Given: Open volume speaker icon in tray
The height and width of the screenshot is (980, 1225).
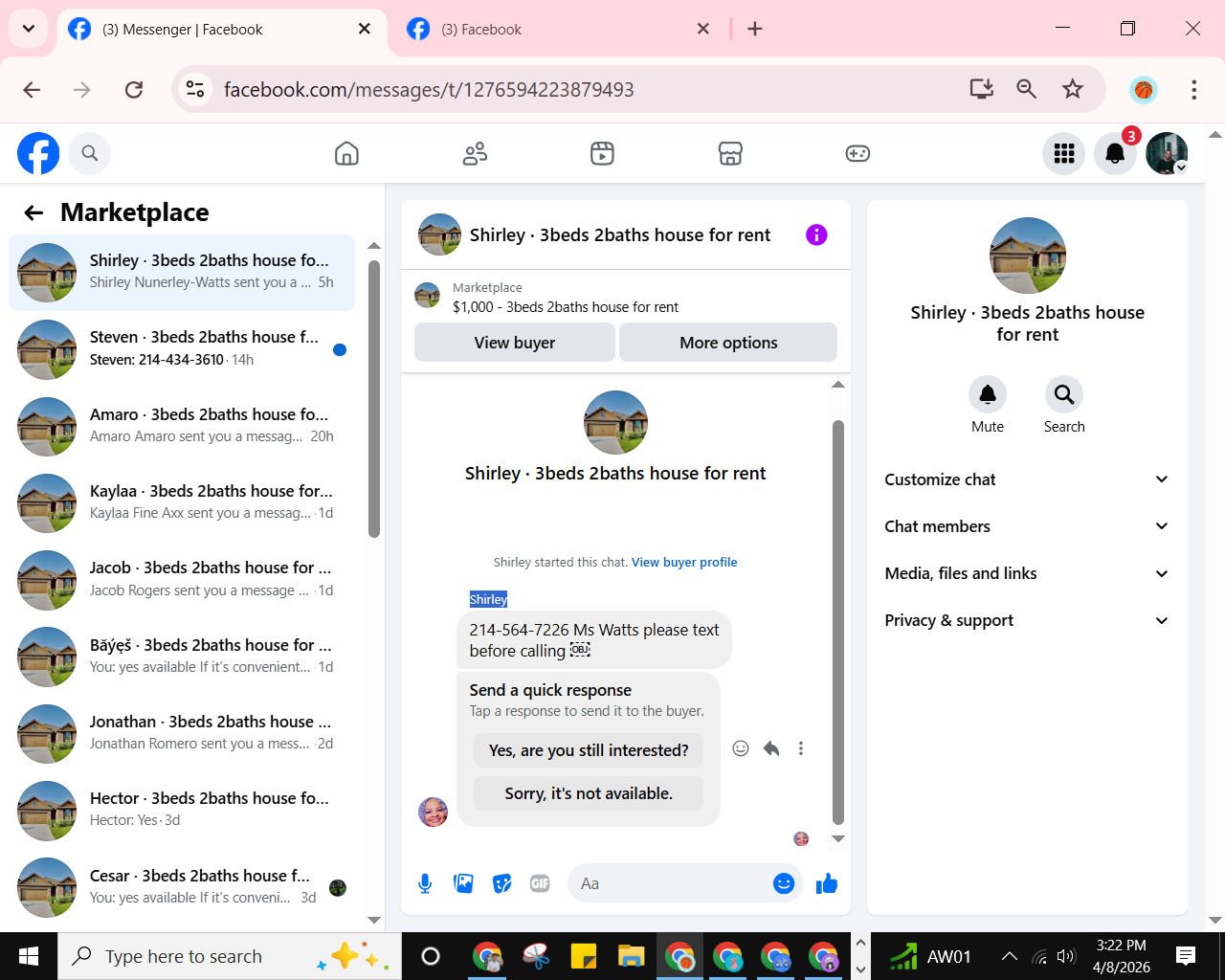Looking at the screenshot, I should pos(1066,956).
